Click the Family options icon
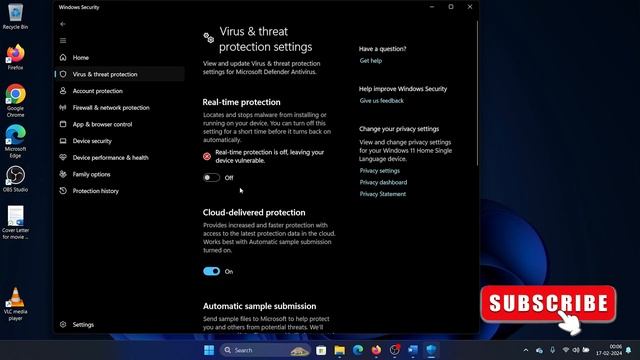The width and height of the screenshot is (640, 360). [63, 174]
